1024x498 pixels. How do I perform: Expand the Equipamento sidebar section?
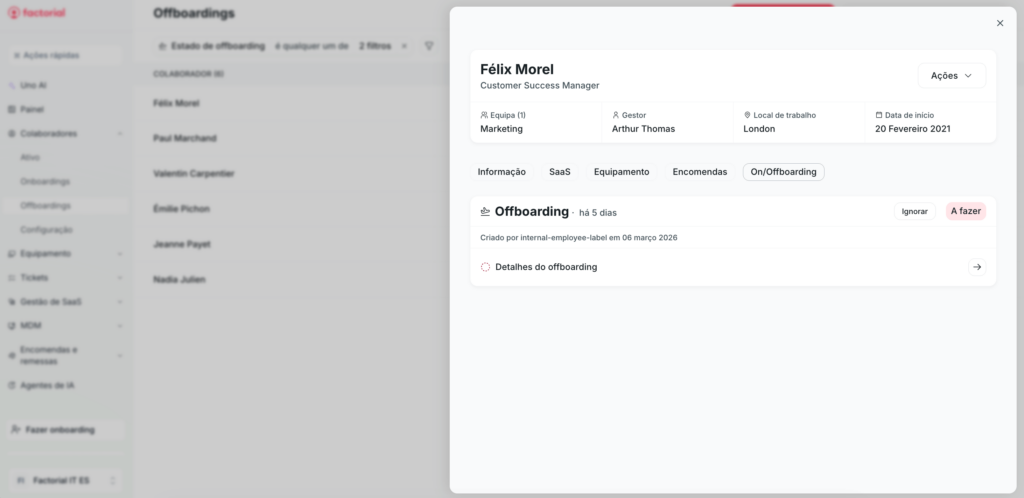coord(119,254)
